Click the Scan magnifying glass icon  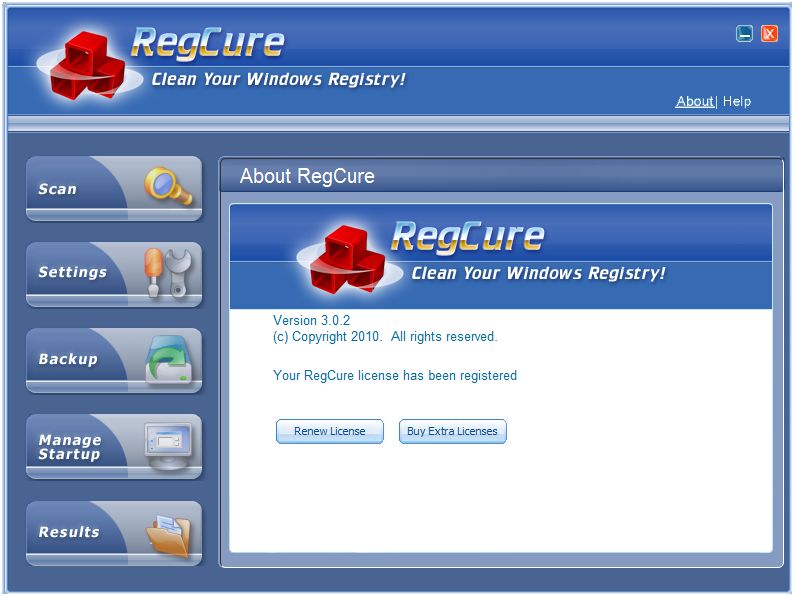(x=168, y=186)
